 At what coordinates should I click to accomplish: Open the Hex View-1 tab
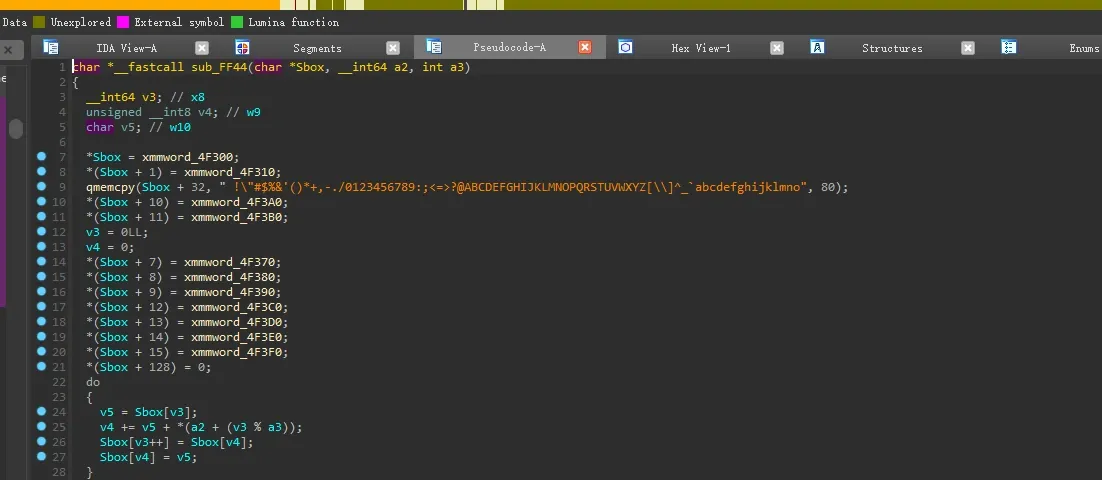[701, 48]
